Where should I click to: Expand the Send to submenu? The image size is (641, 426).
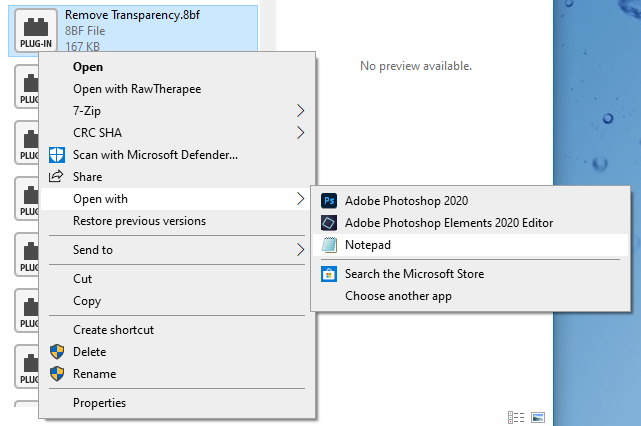click(x=177, y=250)
